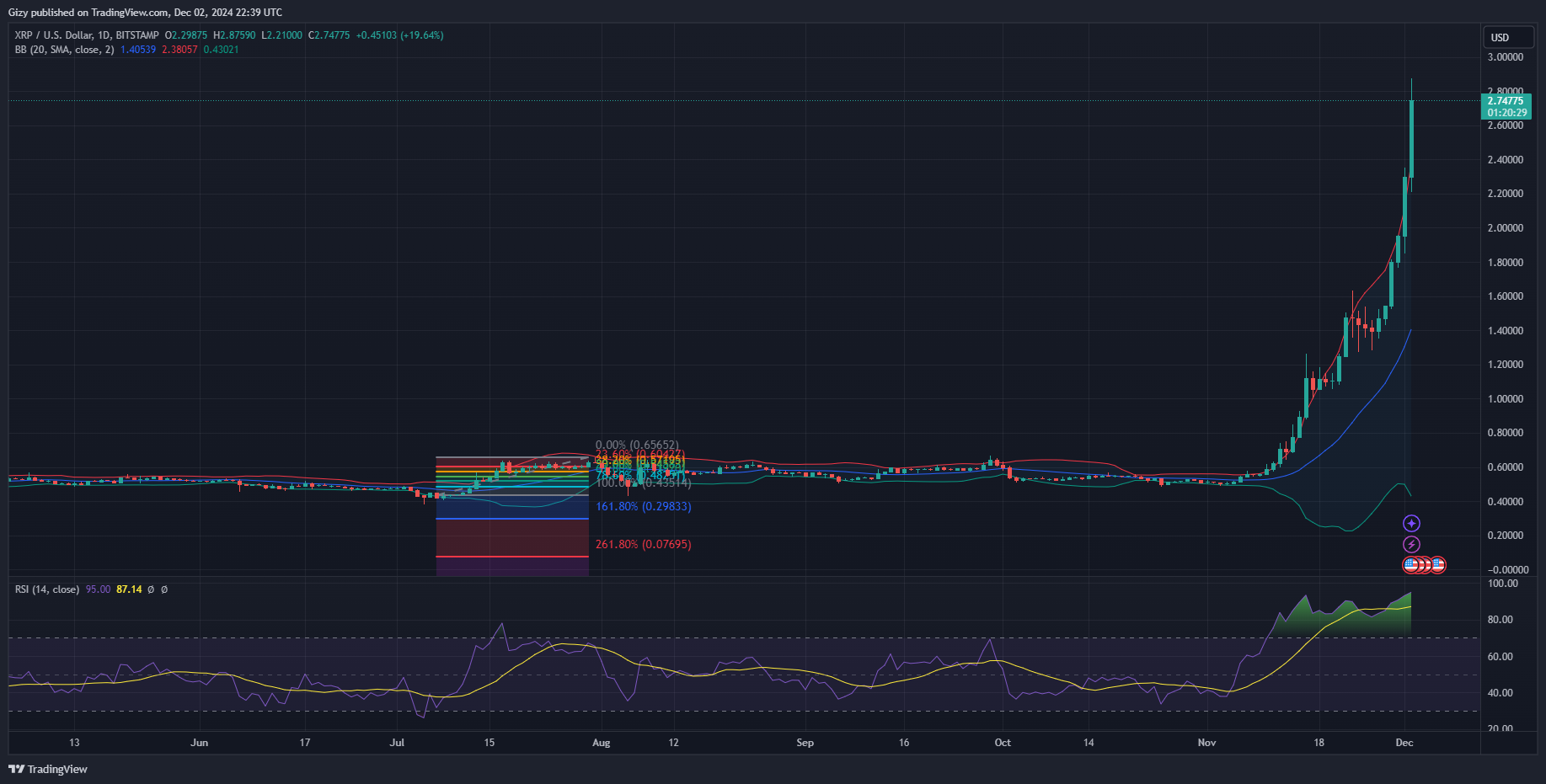Viewport: 1546px width, 784px height.
Task: Click the Sep label on the time axis
Action: 805,743
